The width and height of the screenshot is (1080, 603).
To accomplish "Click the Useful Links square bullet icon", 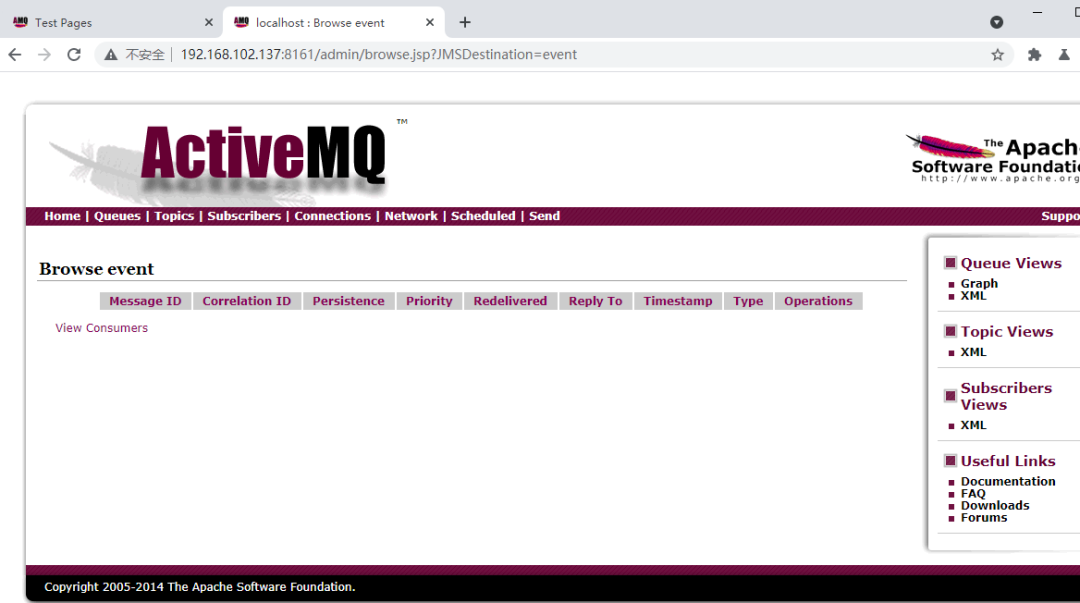I will [951, 460].
